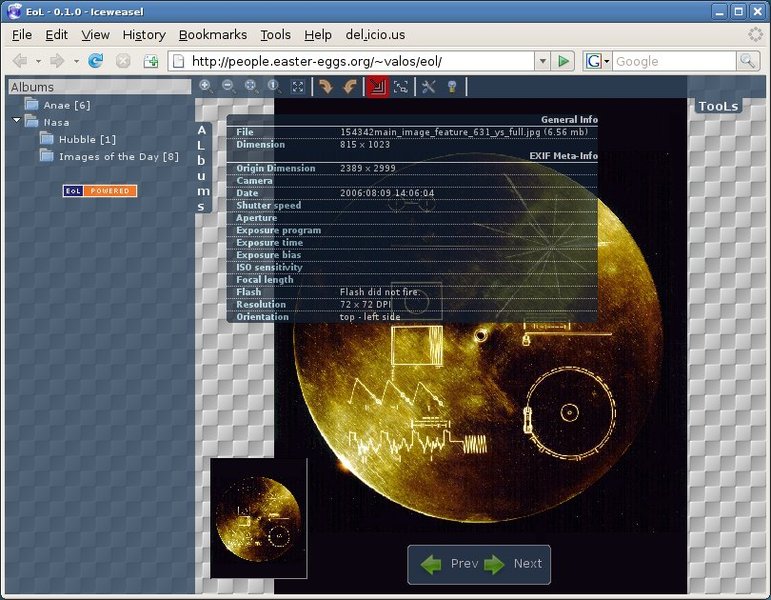Viewport: 771px width, 600px height.
Task: Click the 'Flash did not fire.' value
Action: tap(380, 292)
